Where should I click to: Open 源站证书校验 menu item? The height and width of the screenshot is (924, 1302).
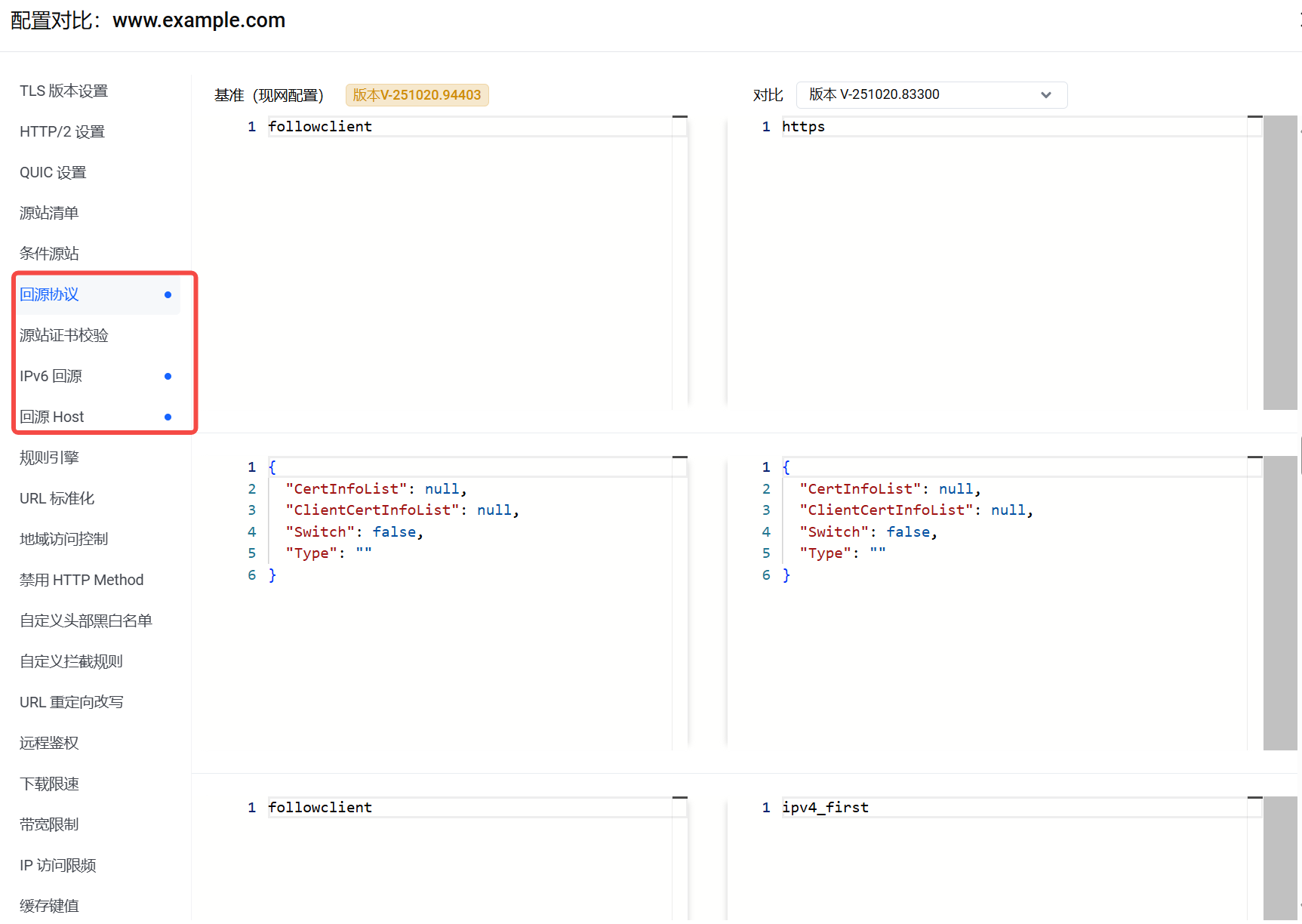click(64, 336)
